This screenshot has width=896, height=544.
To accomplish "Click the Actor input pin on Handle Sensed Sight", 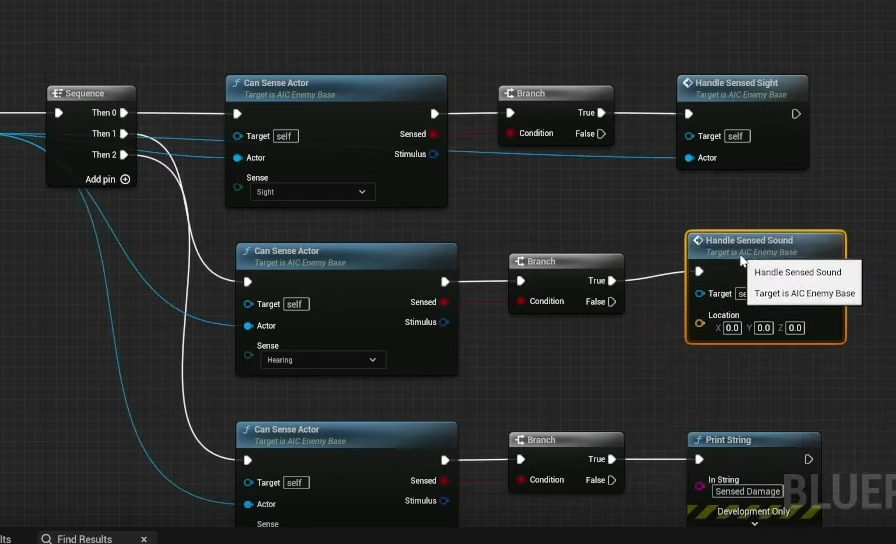I will click(689, 158).
